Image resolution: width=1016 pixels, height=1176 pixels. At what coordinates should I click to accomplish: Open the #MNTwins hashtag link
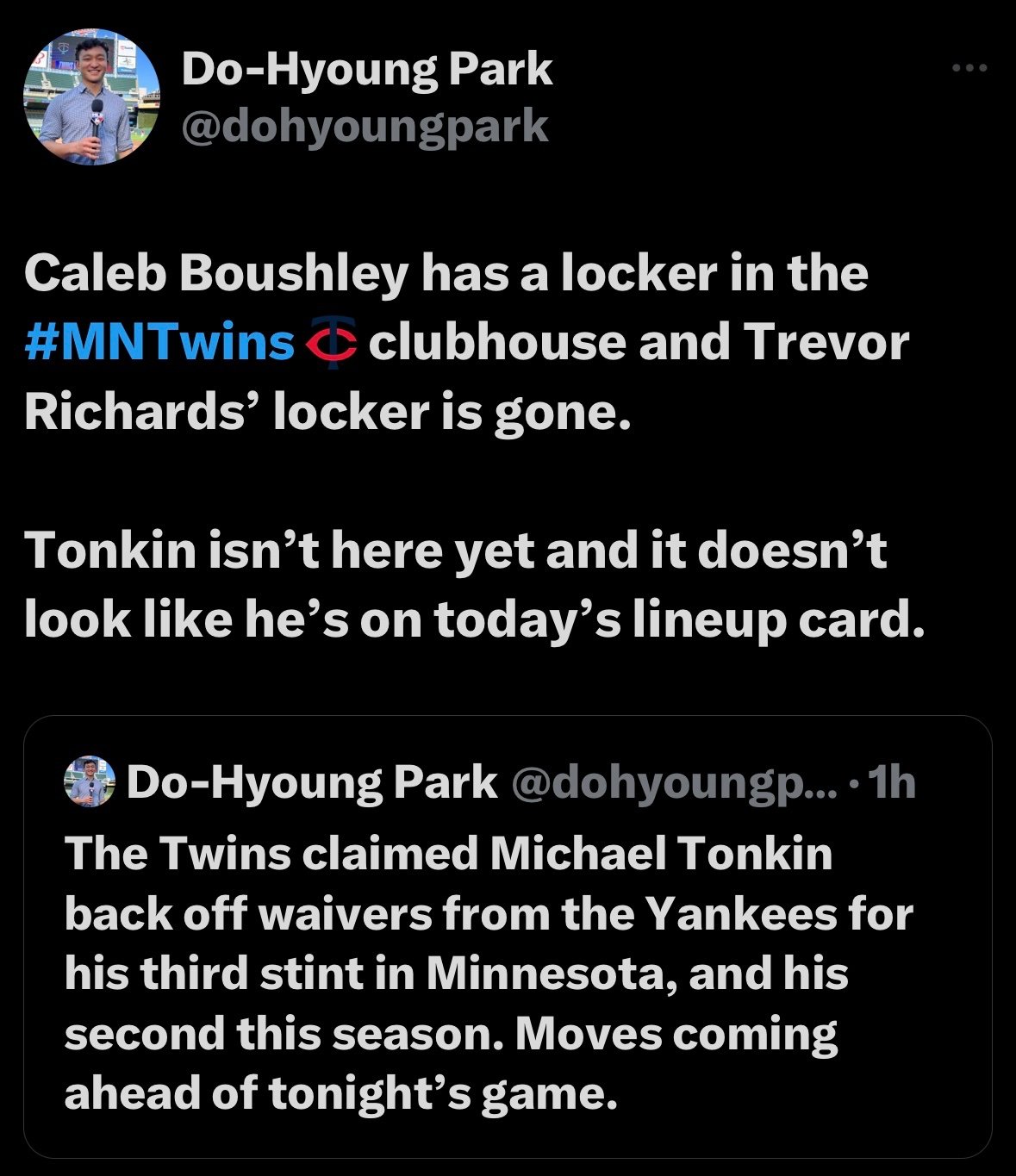point(160,343)
